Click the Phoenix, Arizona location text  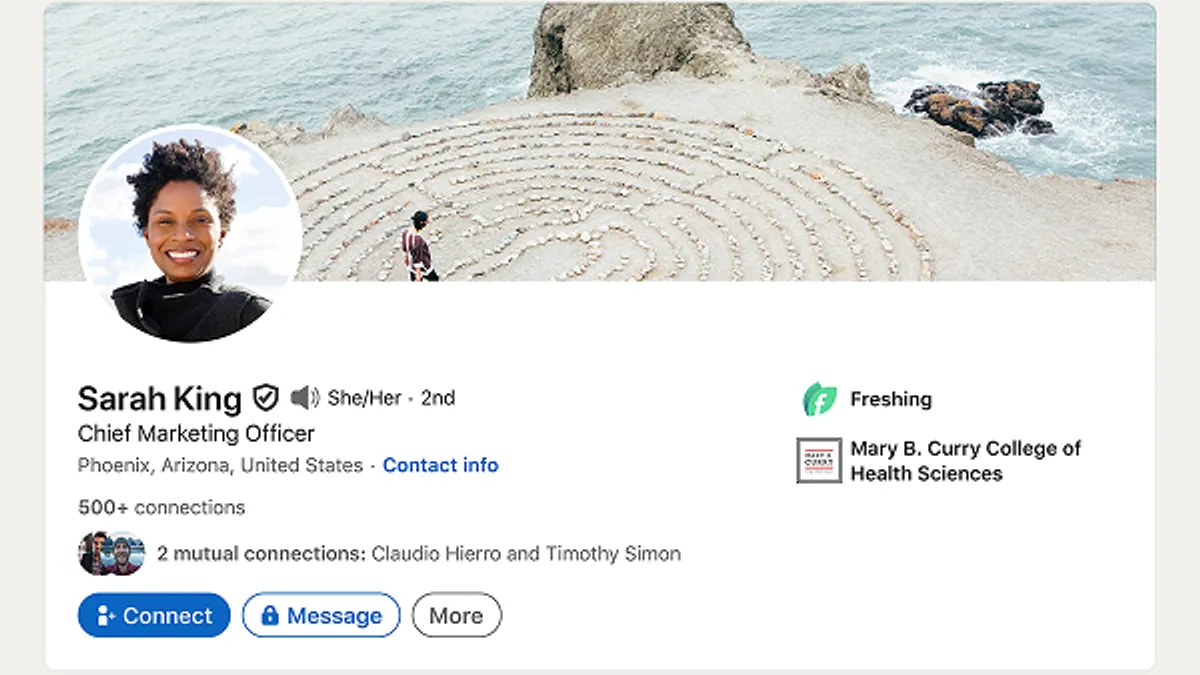pyautogui.click(x=220, y=465)
